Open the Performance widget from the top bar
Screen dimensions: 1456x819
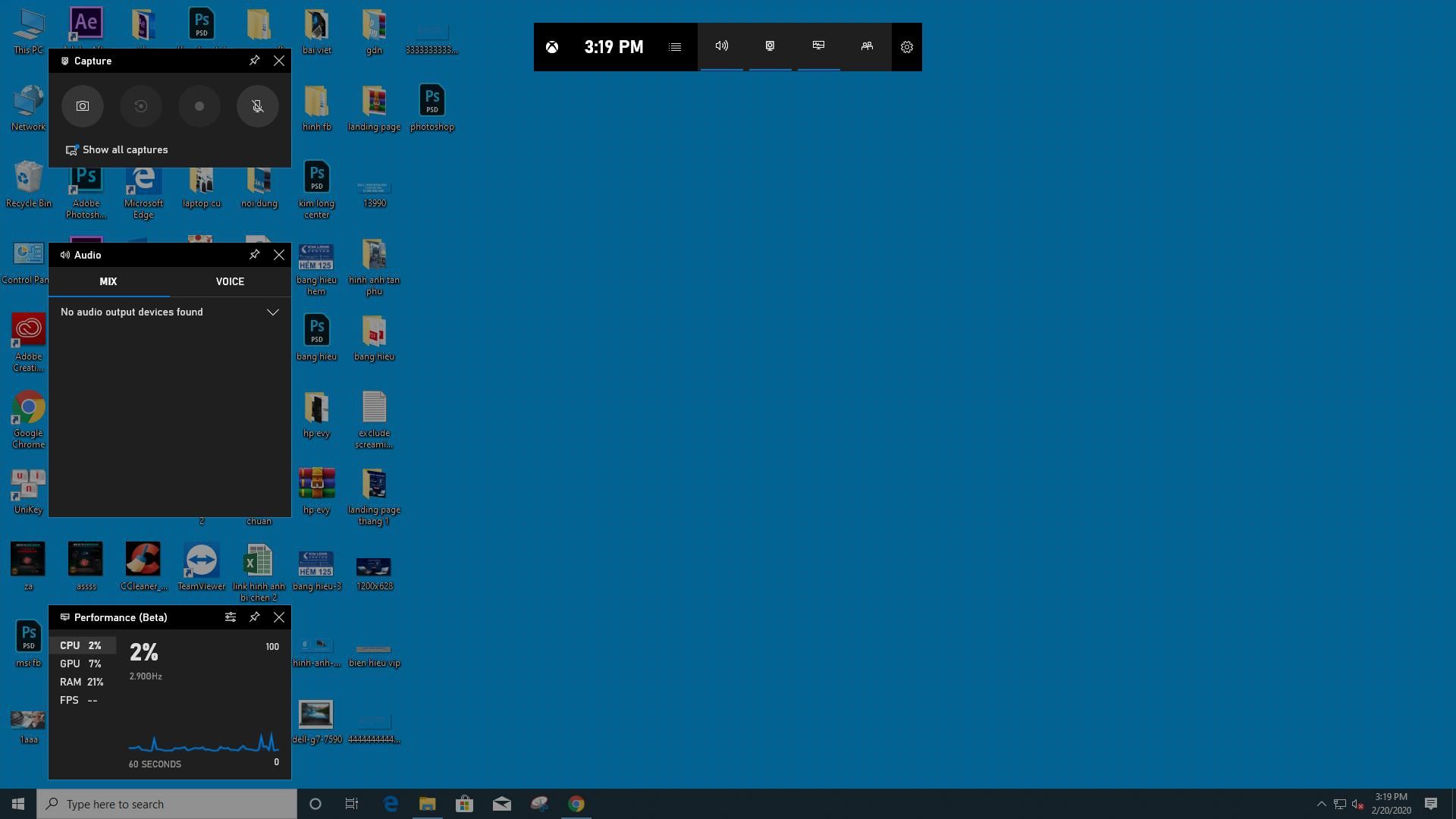(x=818, y=46)
